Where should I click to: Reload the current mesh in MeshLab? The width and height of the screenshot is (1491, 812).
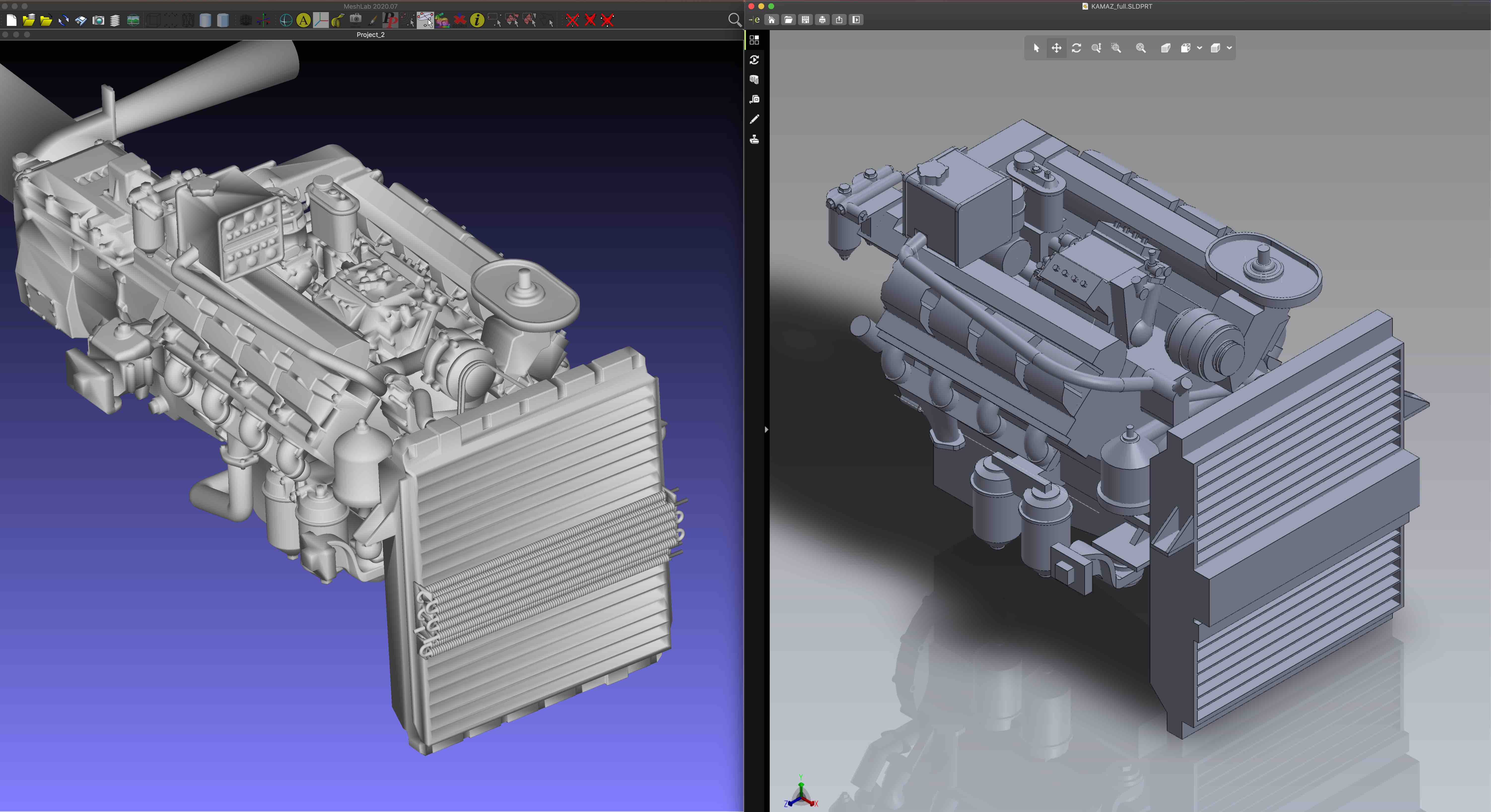(x=64, y=20)
